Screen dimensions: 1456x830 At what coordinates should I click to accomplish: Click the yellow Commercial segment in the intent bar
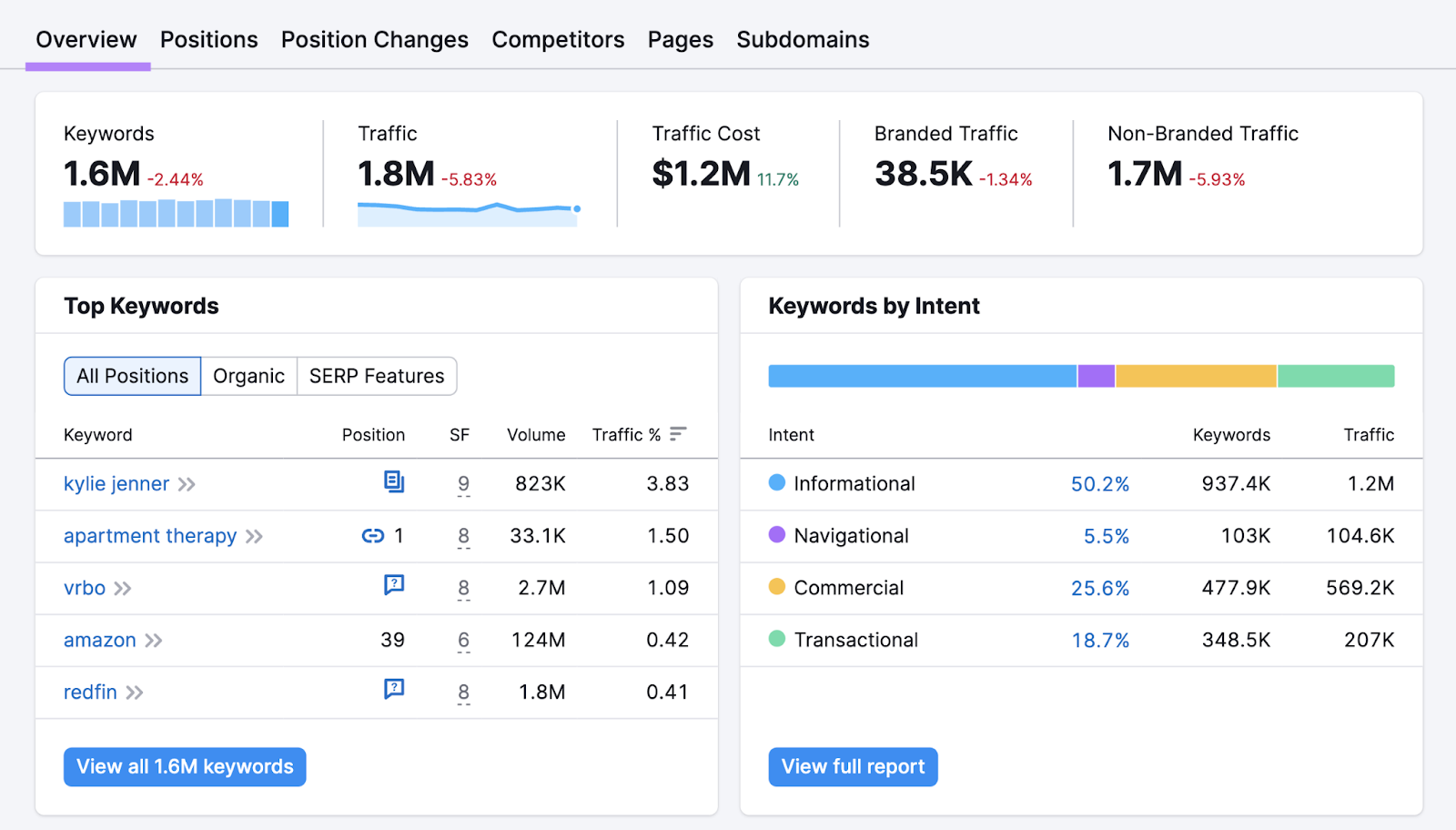click(1195, 375)
